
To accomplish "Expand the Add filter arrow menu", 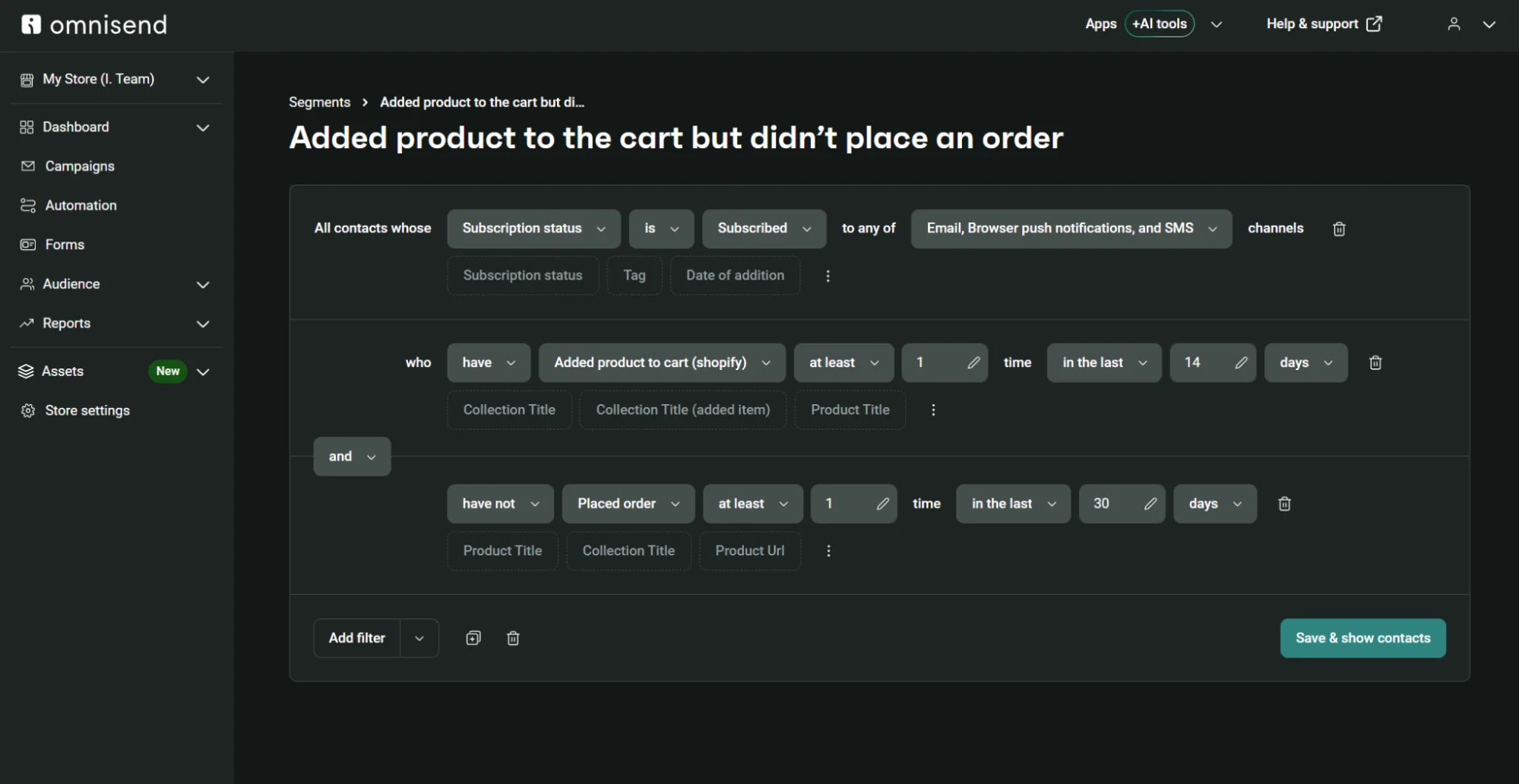I will (x=419, y=638).
